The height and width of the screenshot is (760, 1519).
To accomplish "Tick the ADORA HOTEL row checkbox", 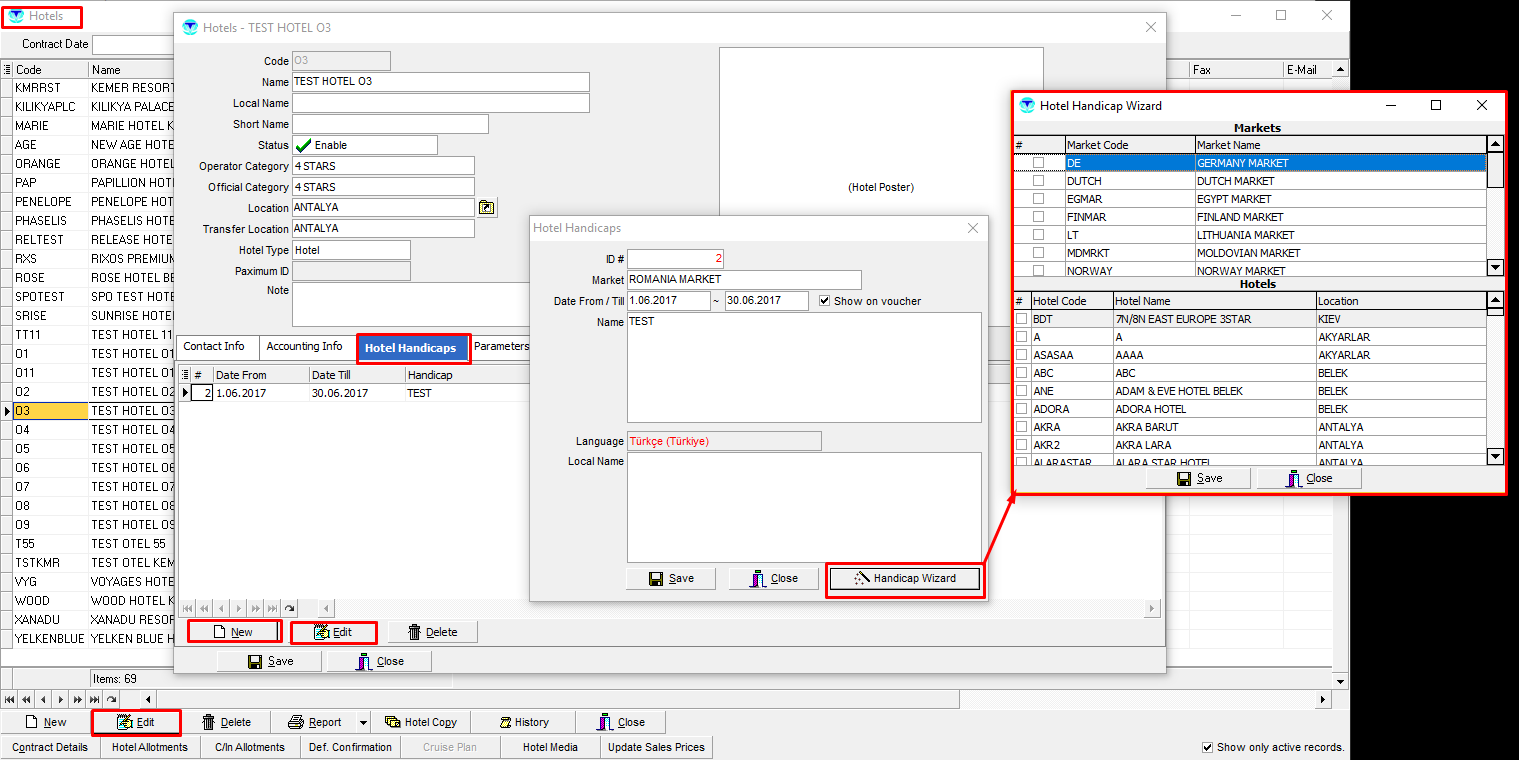I will tap(1021, 409).
